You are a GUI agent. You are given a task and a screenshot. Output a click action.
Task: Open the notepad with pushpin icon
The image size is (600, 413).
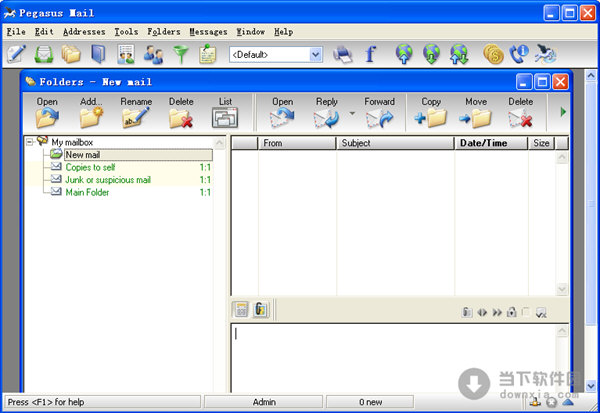pyautogui.click(x=208, y=54)
